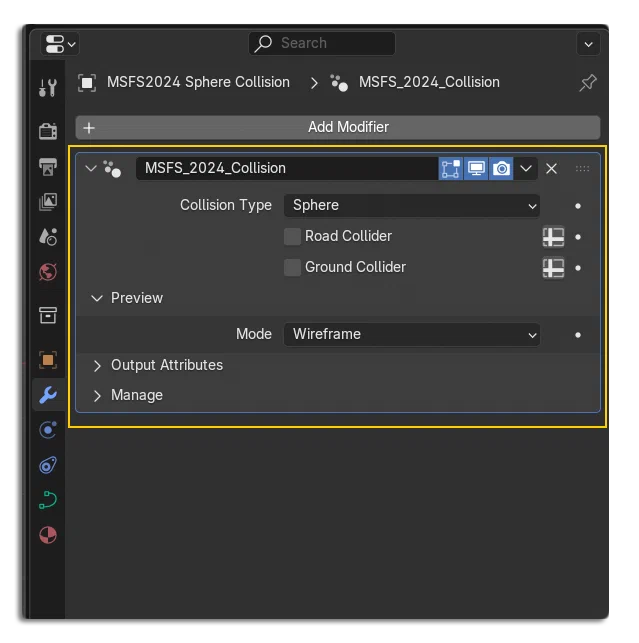This screenshot has width=639, height=643.
Task: Click the Search field in the header
Action: [322, 43]
